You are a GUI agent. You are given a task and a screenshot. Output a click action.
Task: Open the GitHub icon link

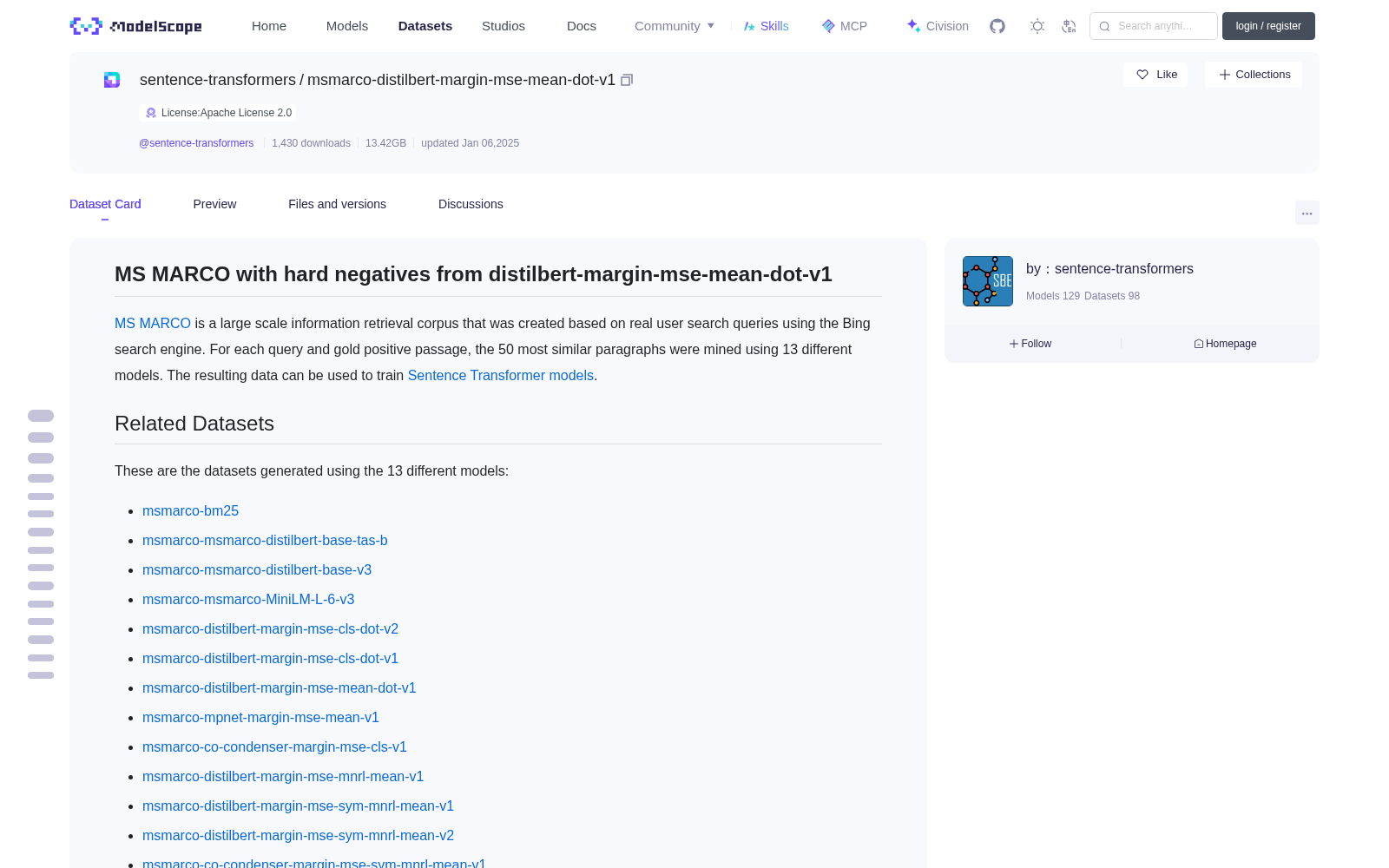click(997, 26)
